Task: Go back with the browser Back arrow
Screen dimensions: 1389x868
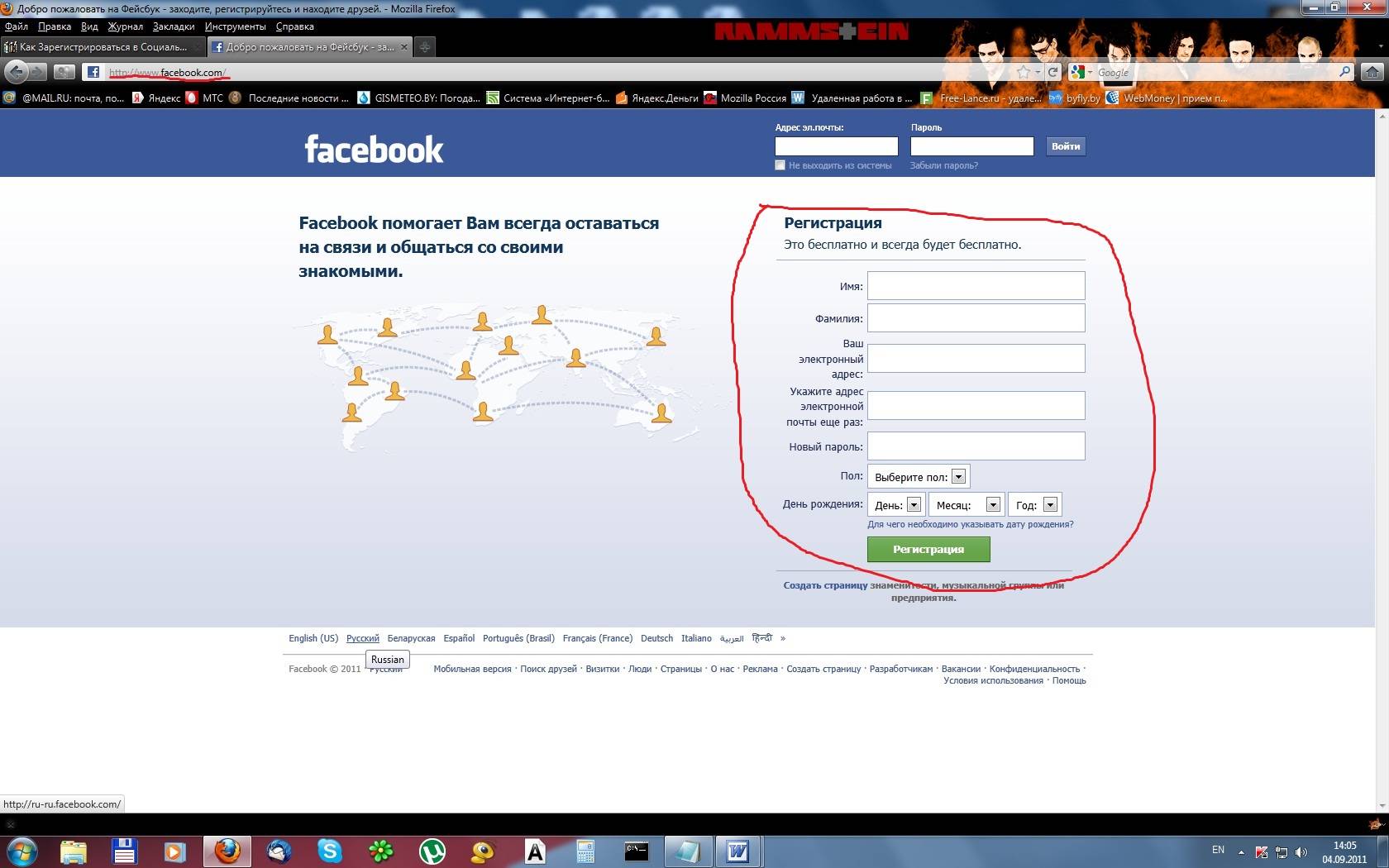Action: tap(16, 72)
